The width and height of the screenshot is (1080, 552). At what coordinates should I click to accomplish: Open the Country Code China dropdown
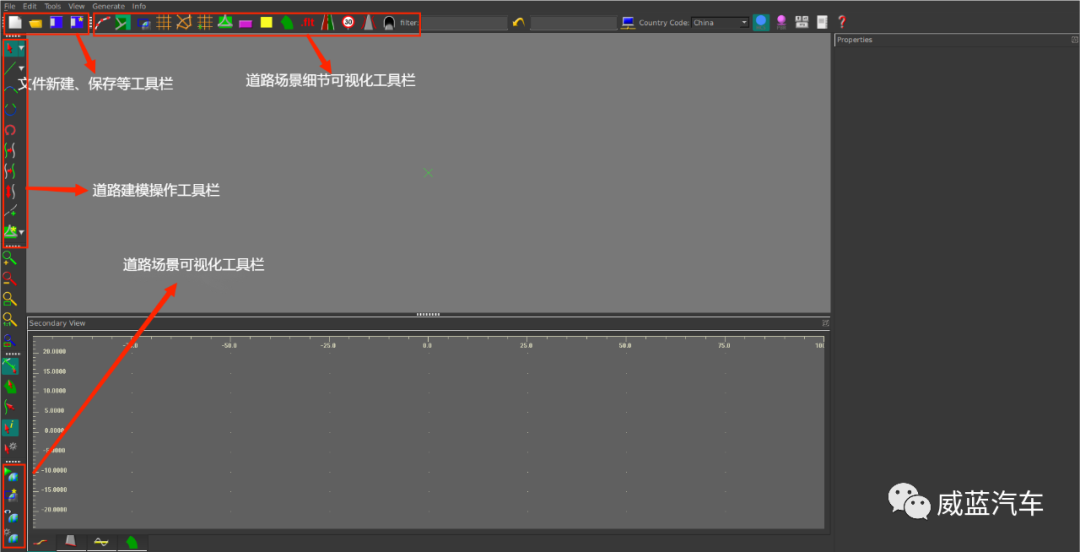720,23
